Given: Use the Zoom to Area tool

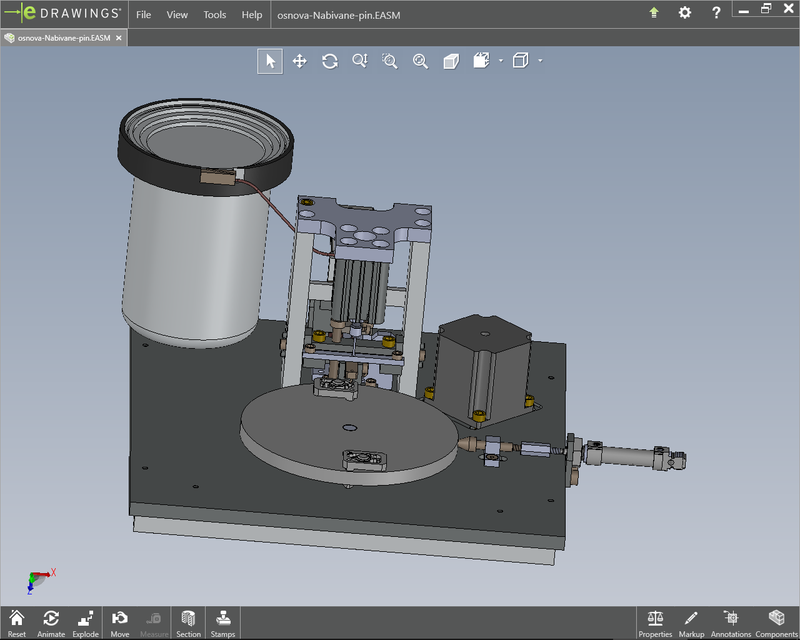Looking at the screenshot, I should (x=389, y=60).
